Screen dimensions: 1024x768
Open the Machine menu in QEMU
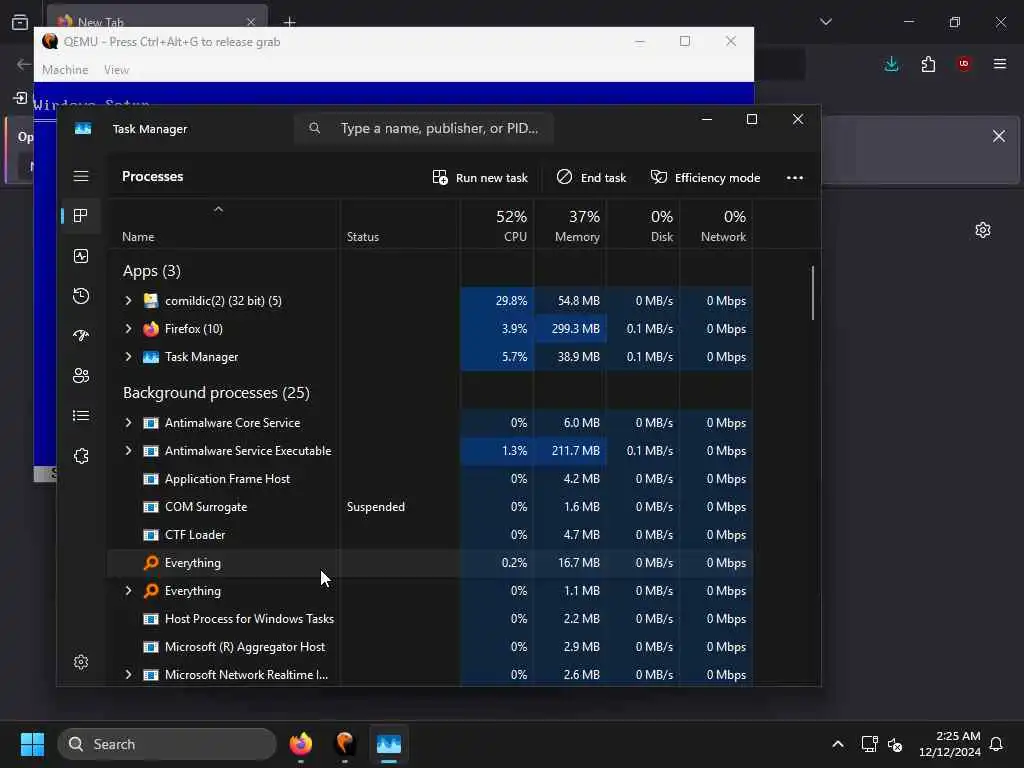(x=65, y=70)
